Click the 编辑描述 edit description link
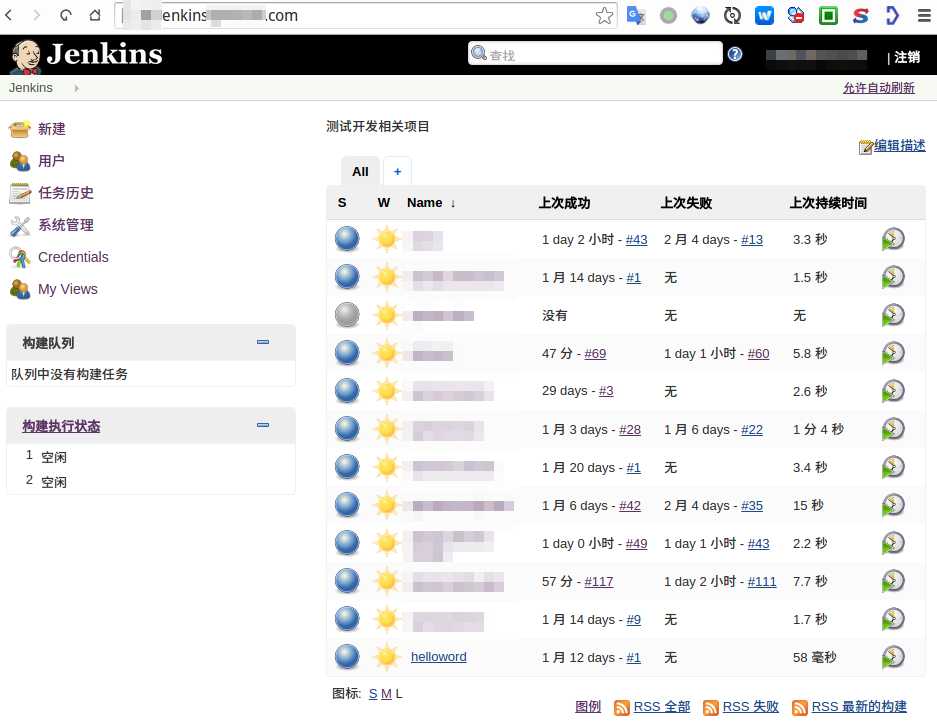 coord(899,145)
